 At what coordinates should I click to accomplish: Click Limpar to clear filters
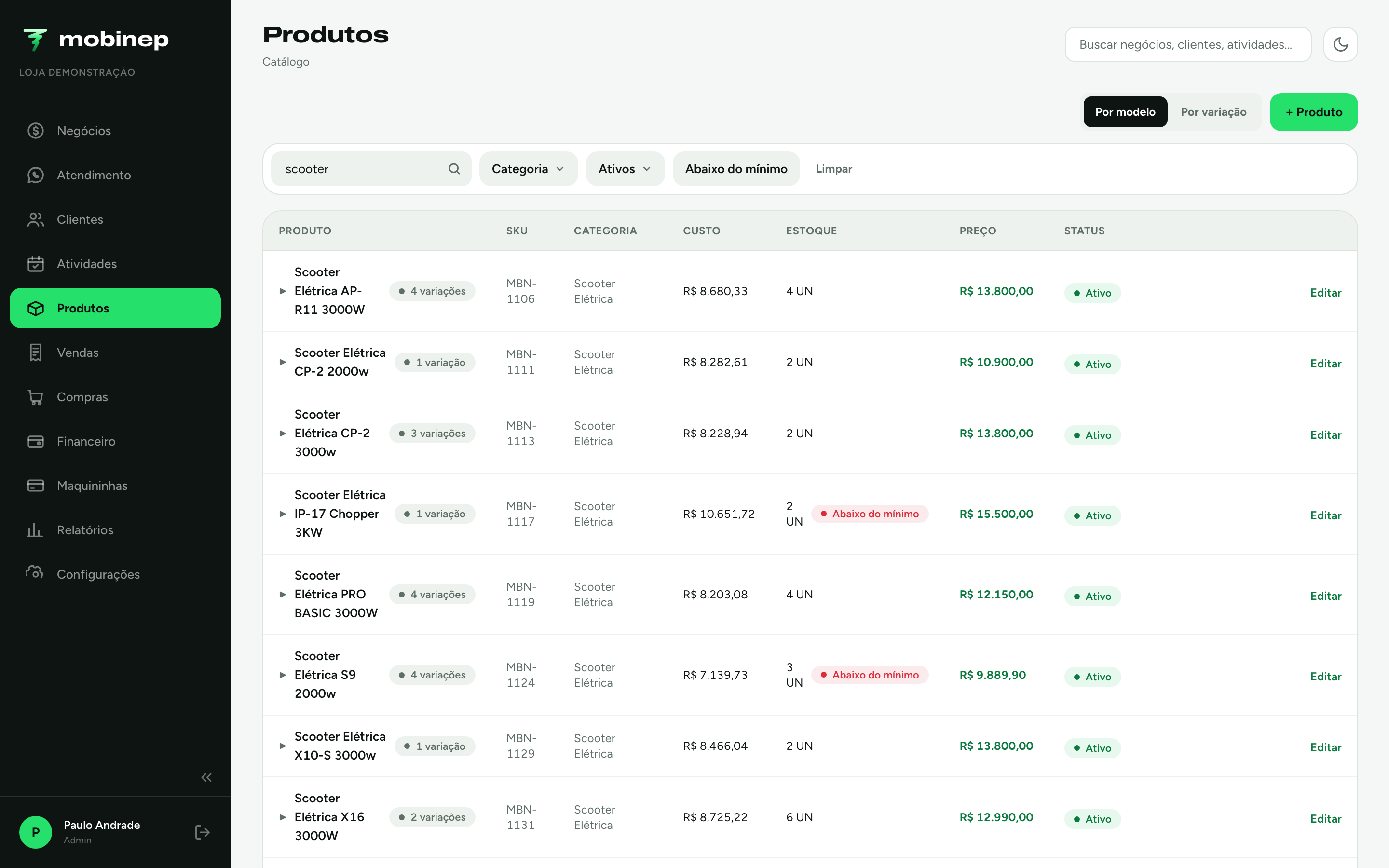833,169
